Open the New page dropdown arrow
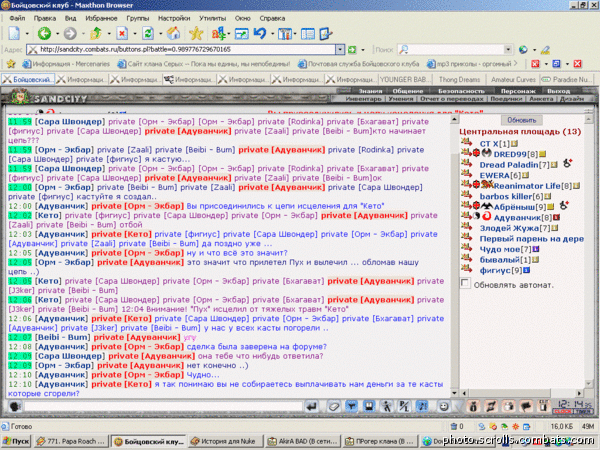This screenshot has width=600, height=450. (x=27, y=34)
